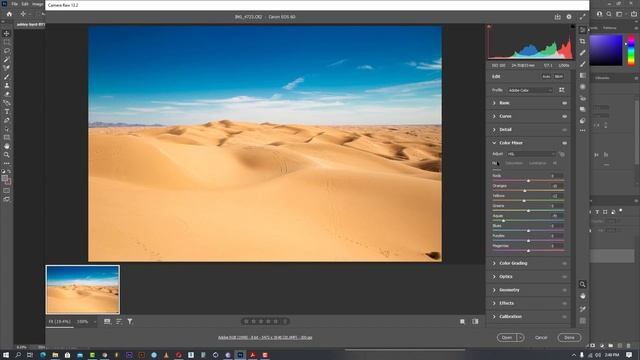The image size is (640, 360).
Task: Select the Crop tool in Camera Raw sidebar
Action: pyautogui.click(x=582, y=41)
